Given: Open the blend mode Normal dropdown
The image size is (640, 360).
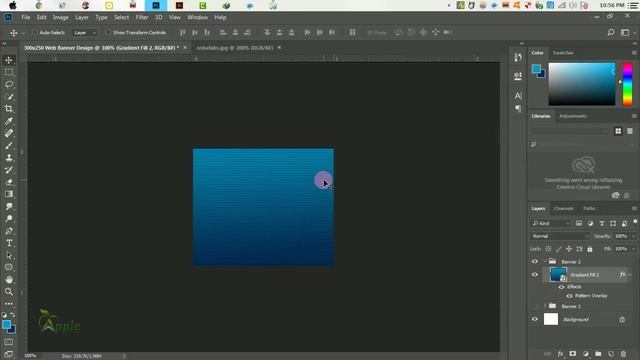Looking at the screenshot, I should point(560,236).
